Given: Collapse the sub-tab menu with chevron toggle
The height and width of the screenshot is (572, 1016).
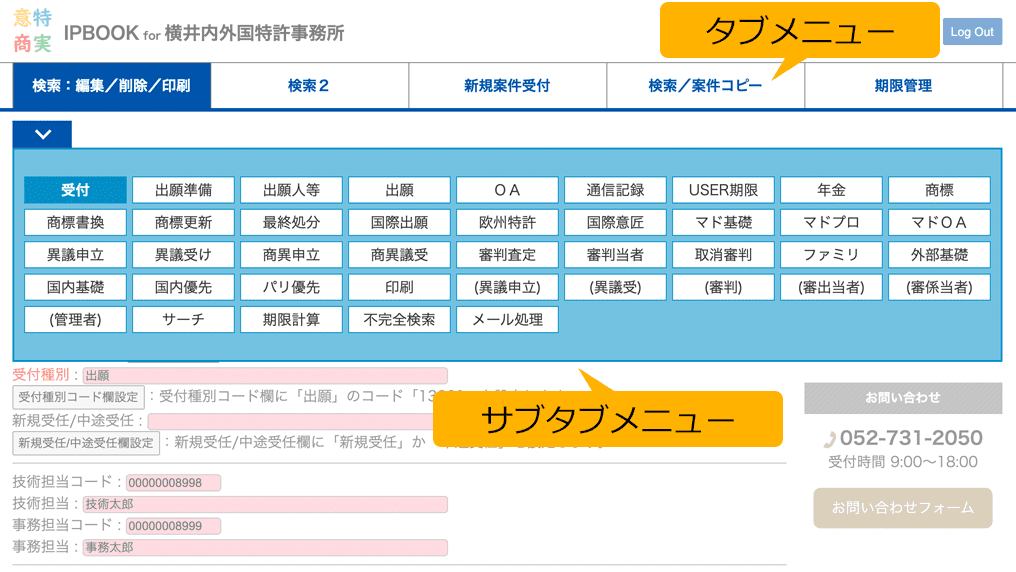Looking at the screenshot, I should click(x=43, y=135).
